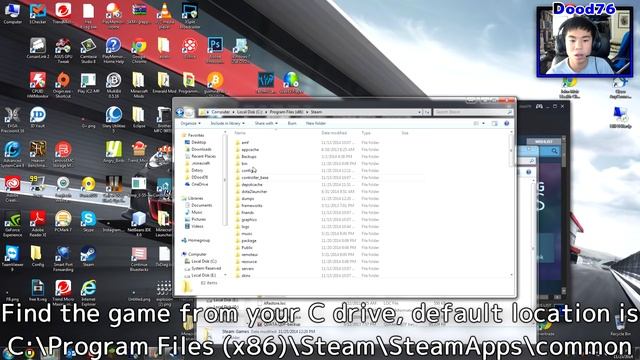
Task: Open the Camtasia Studio 8 shortcut
Action: point(88,50)
